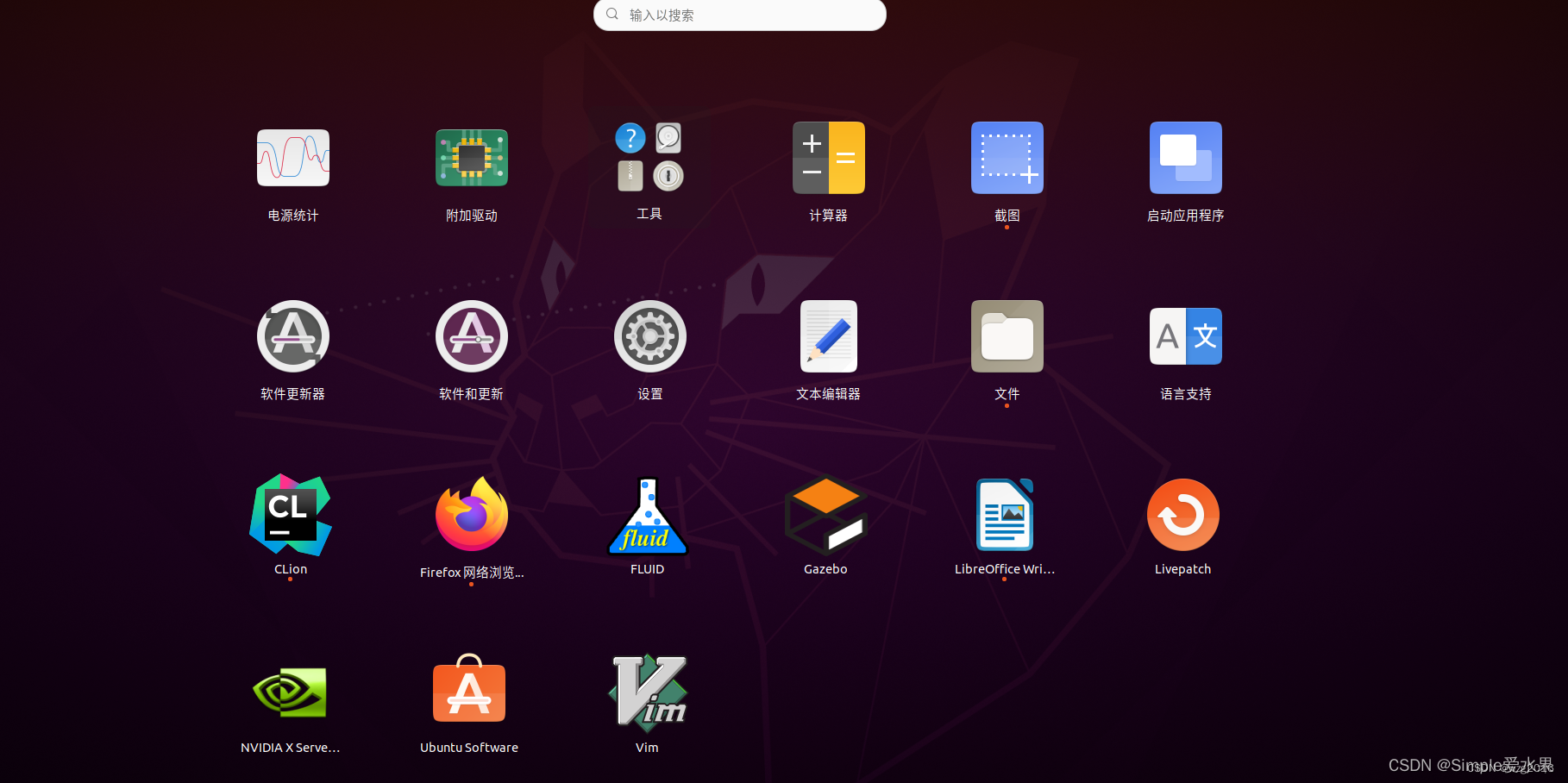This screenshot has height=783, width=1568.
Task: Open 启动应用程序 startup applications
Action: pos(1185,158)
